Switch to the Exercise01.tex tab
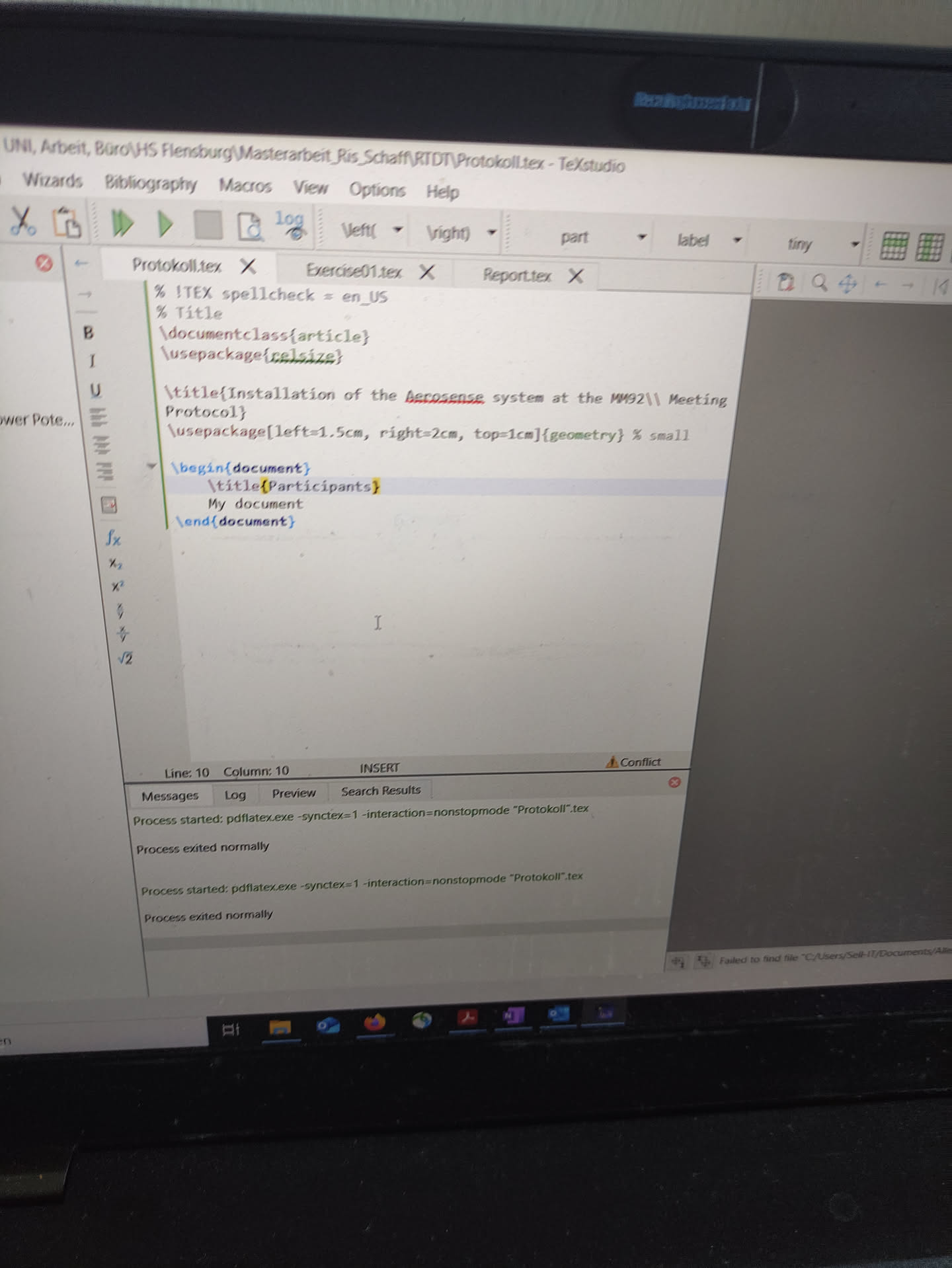This screenshot has height=1268, width=952. tap(354, 271)
